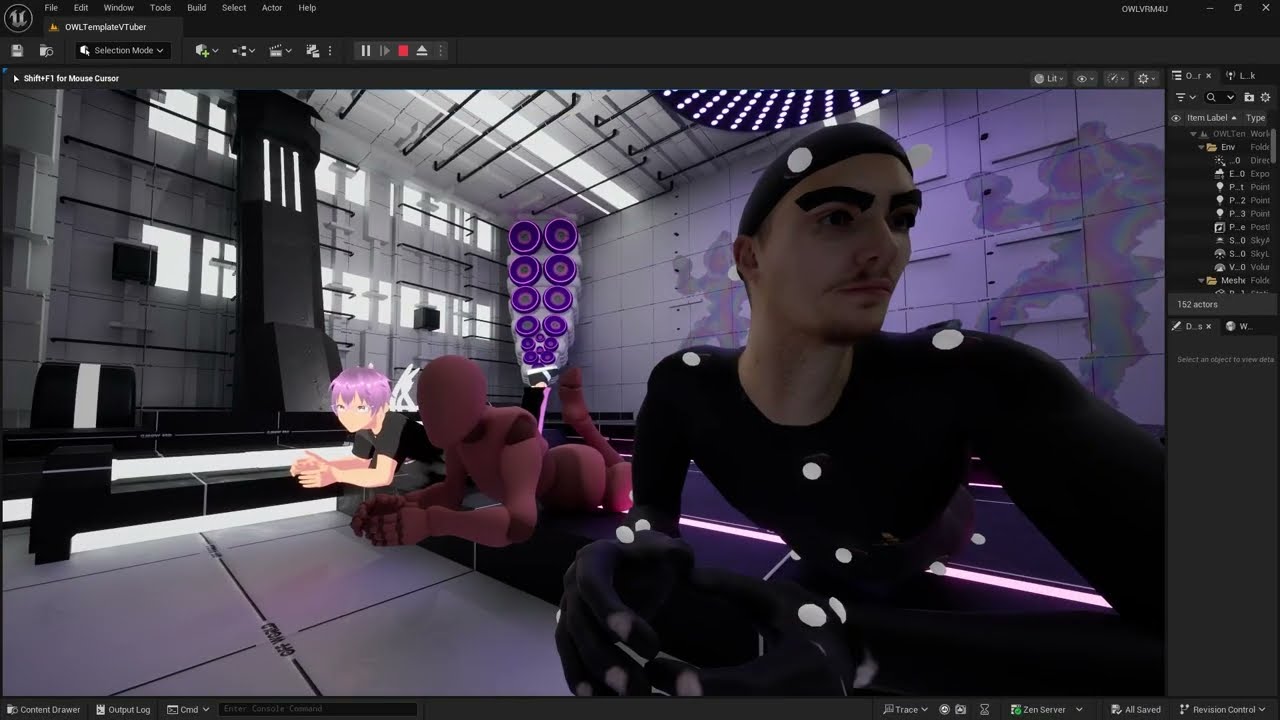Collapse the Meshes folder
The height and width of the screenshot is (720, 1280).
(x=1202, y=280)
